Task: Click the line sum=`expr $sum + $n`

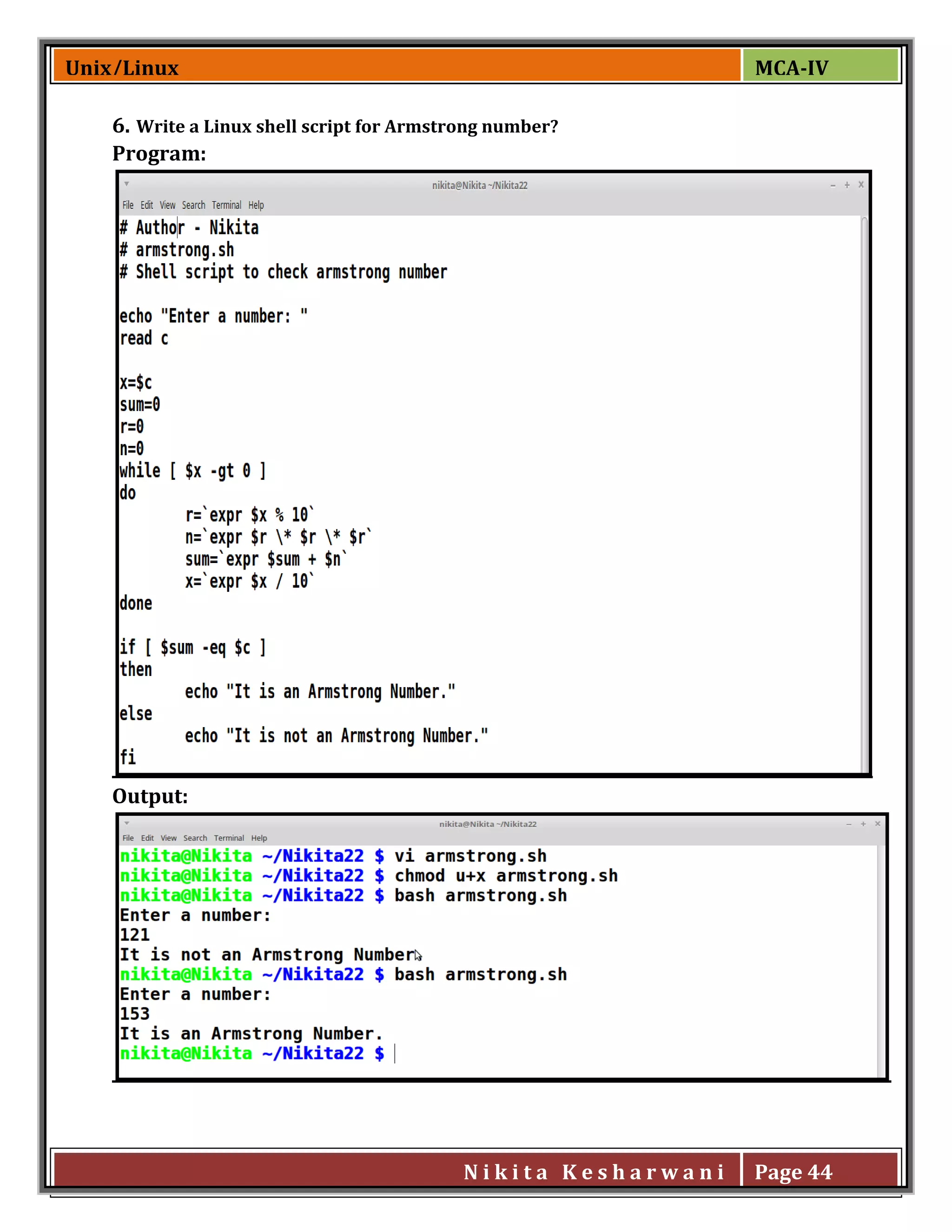Action: pos(266,559)
